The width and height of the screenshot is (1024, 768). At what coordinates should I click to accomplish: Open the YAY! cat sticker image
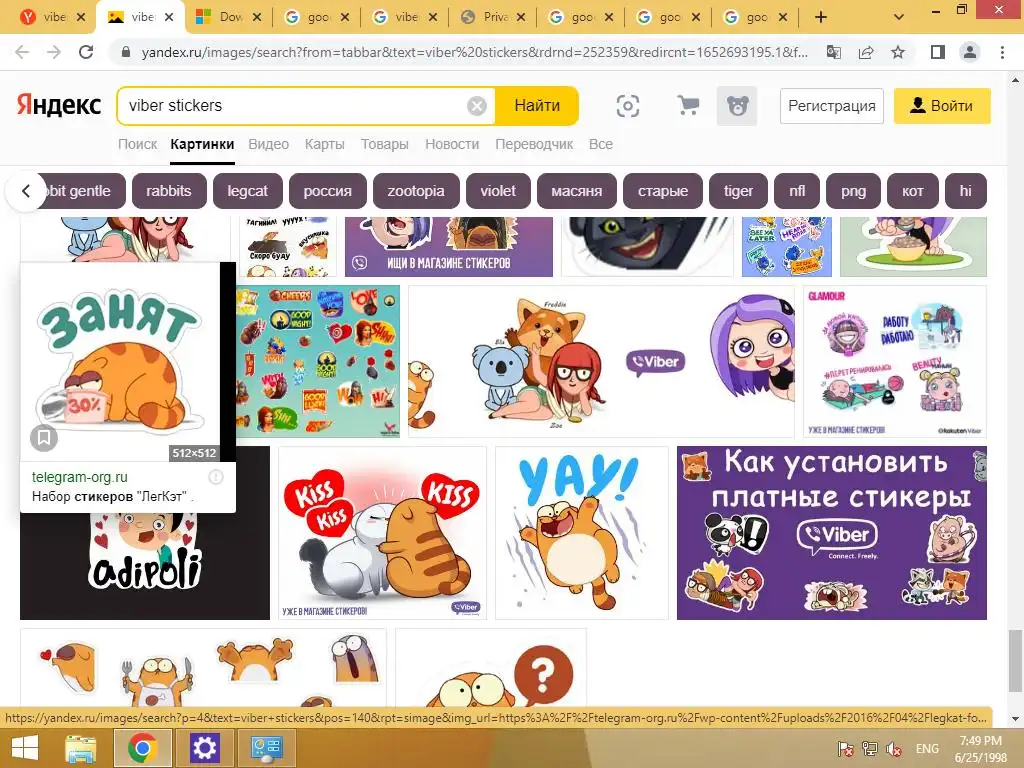click(x=582, y=533)
